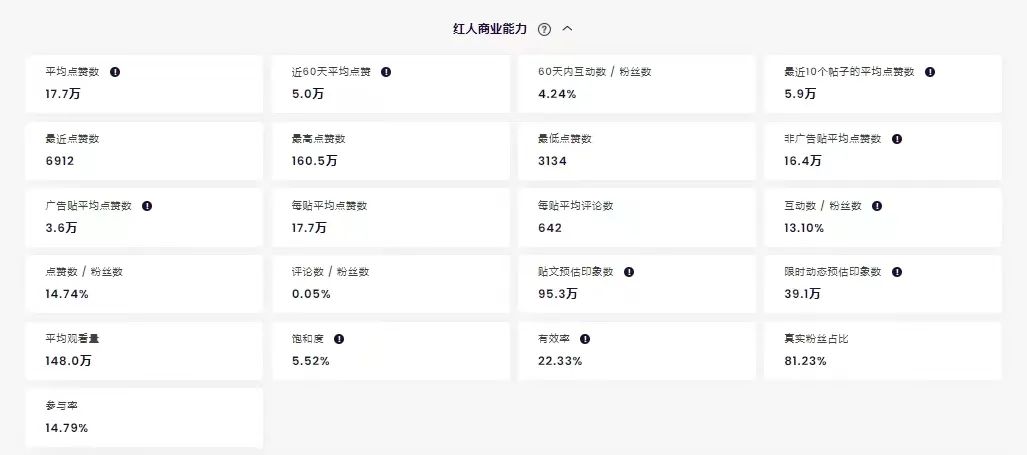The width and height of the screenshot is (1027, 455).
Task: Click the 60天内互动数 / 粉丝数 card
Action: (637, 84)
